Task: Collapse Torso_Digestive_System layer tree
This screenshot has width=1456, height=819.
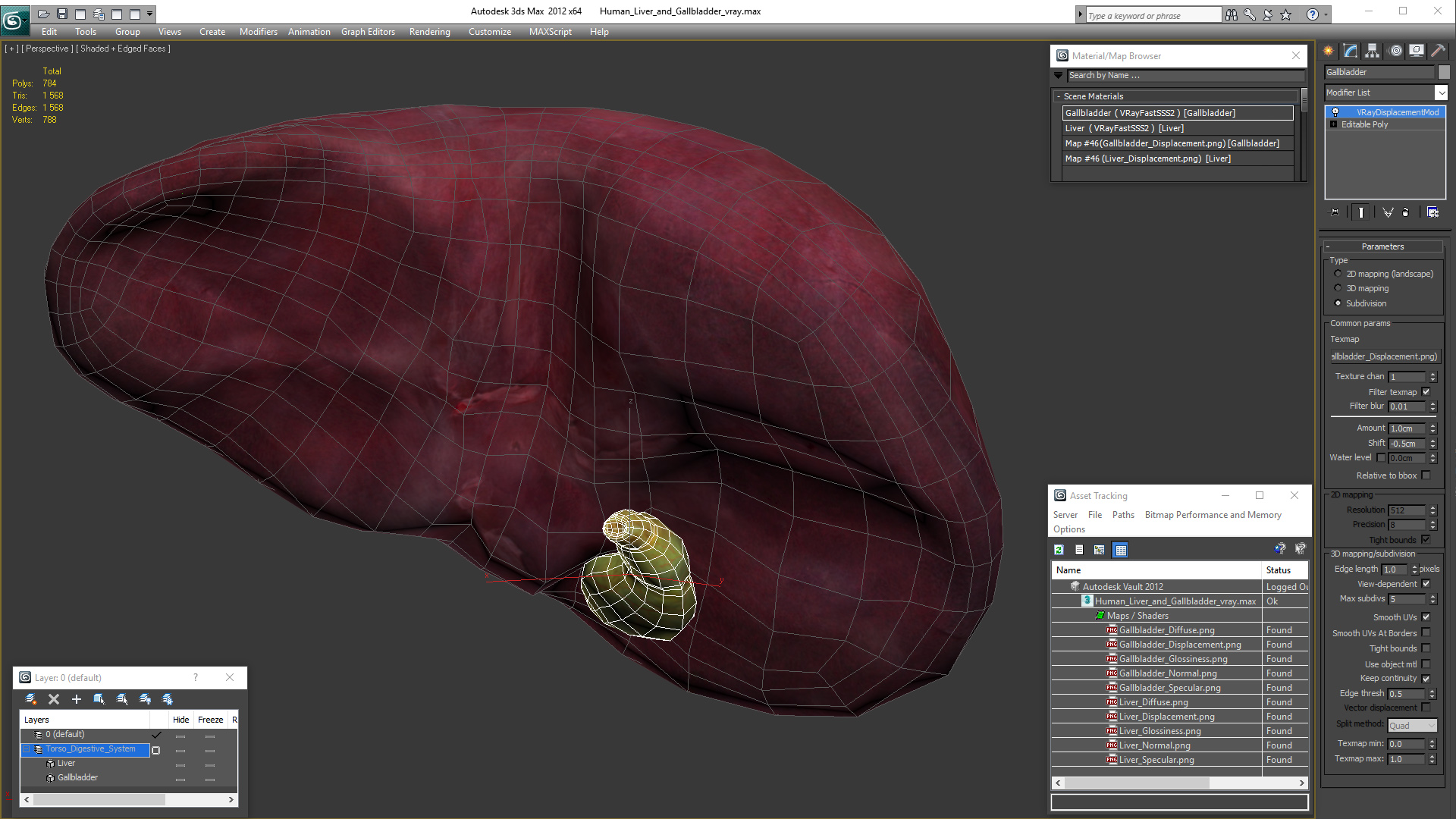Action: [26, 749]
